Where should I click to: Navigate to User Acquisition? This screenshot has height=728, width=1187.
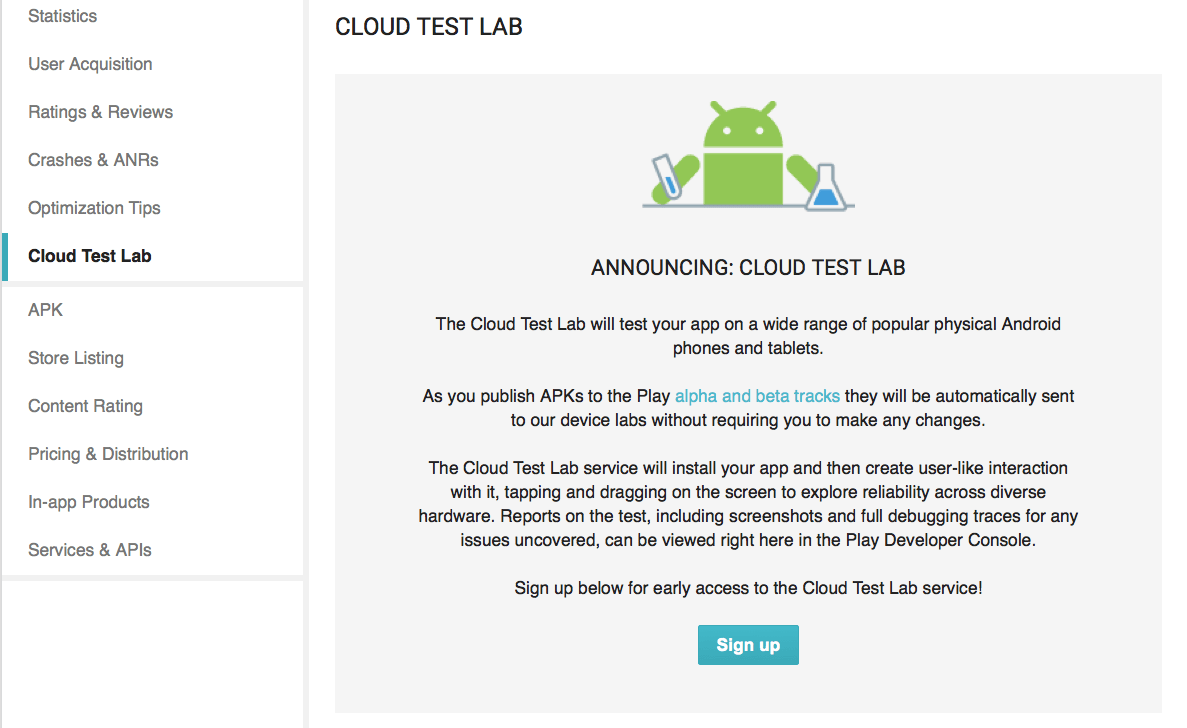pos(90,64)
